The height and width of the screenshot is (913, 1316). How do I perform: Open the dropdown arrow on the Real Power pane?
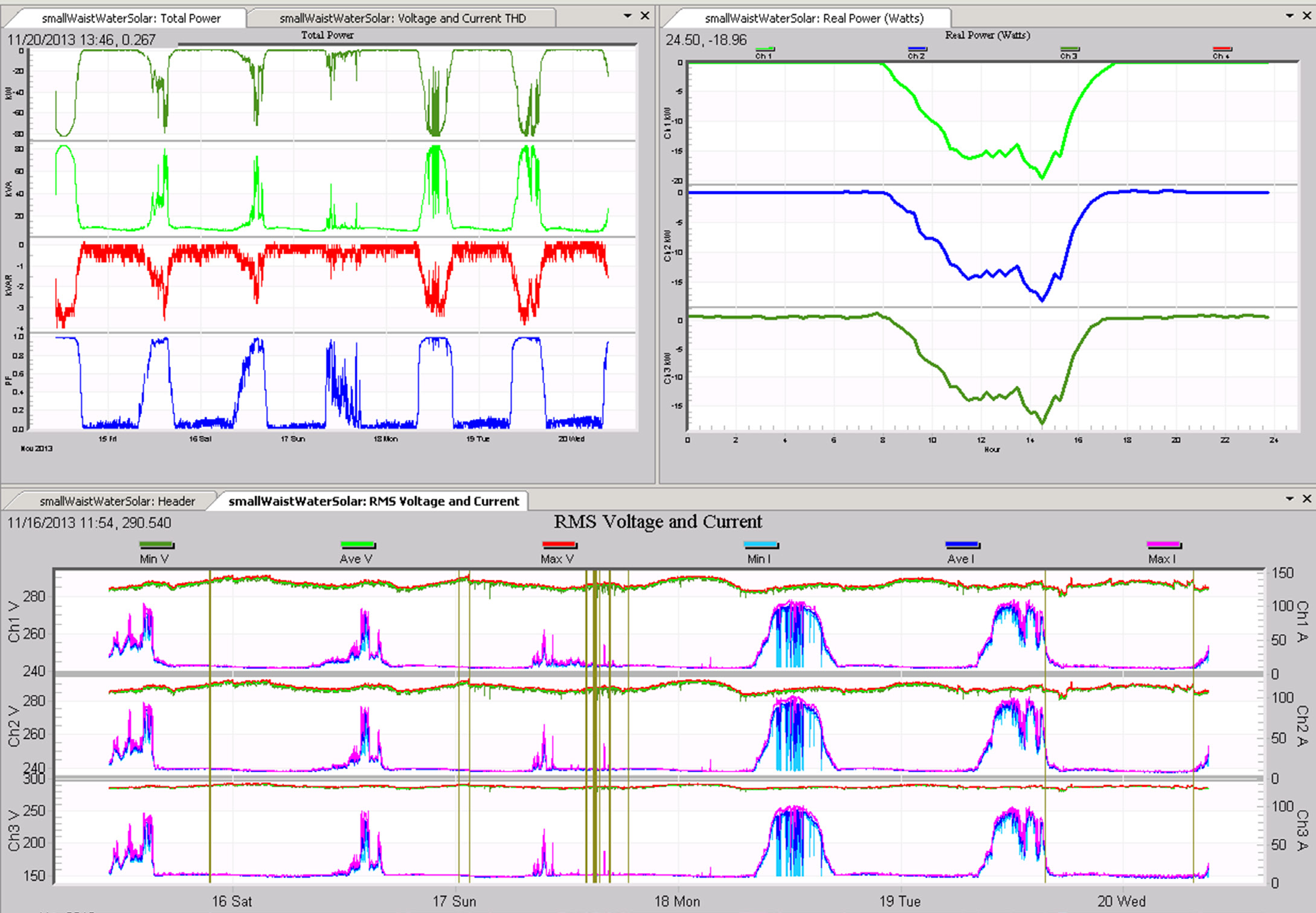tap(1289, 16)
